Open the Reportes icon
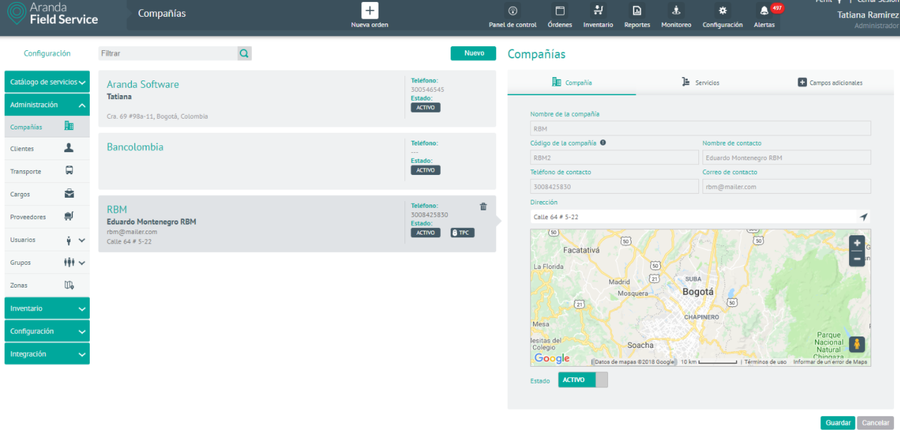 coord(637,11)
